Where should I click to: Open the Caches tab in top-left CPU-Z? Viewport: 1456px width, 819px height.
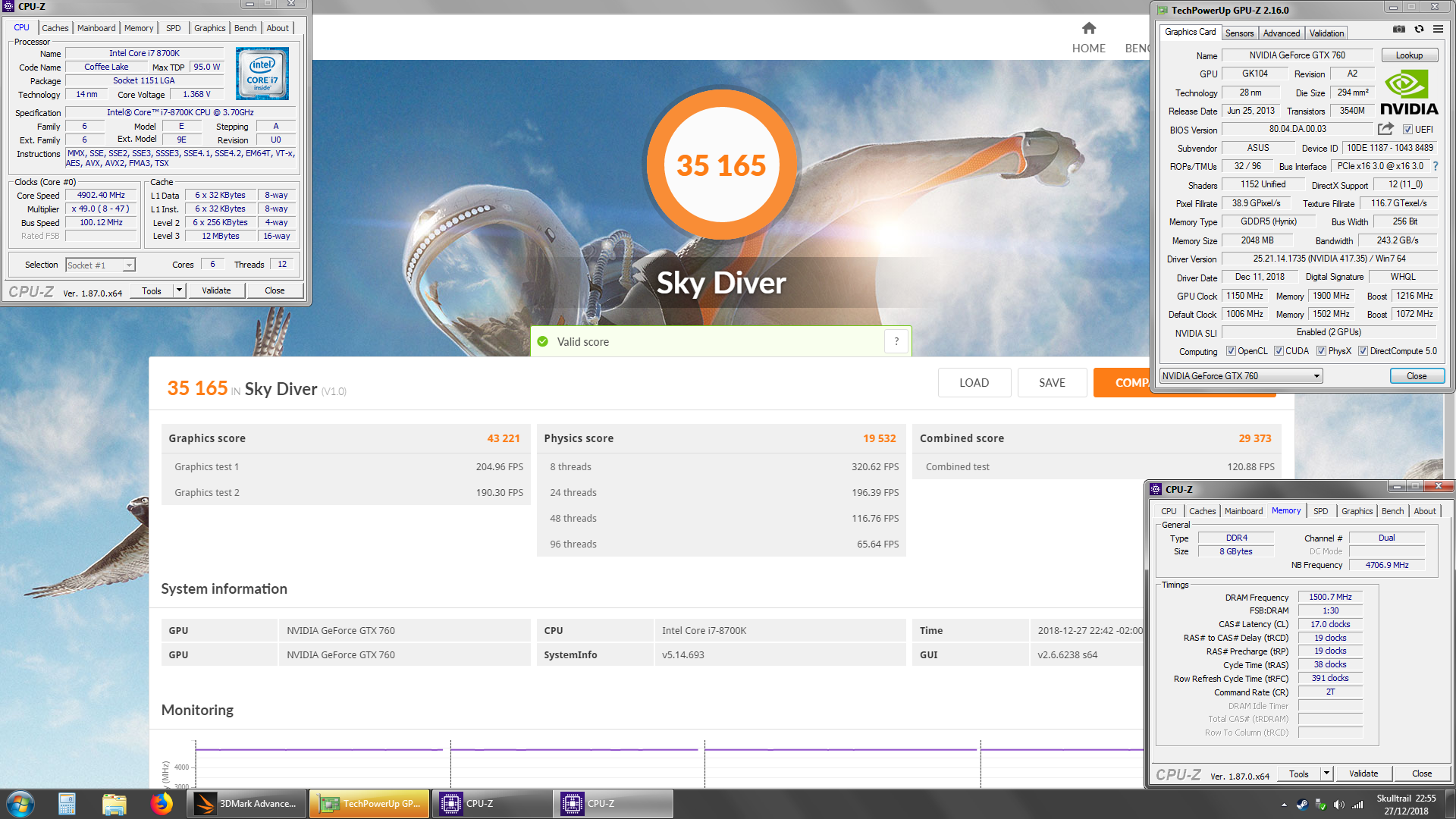[55, 28]
